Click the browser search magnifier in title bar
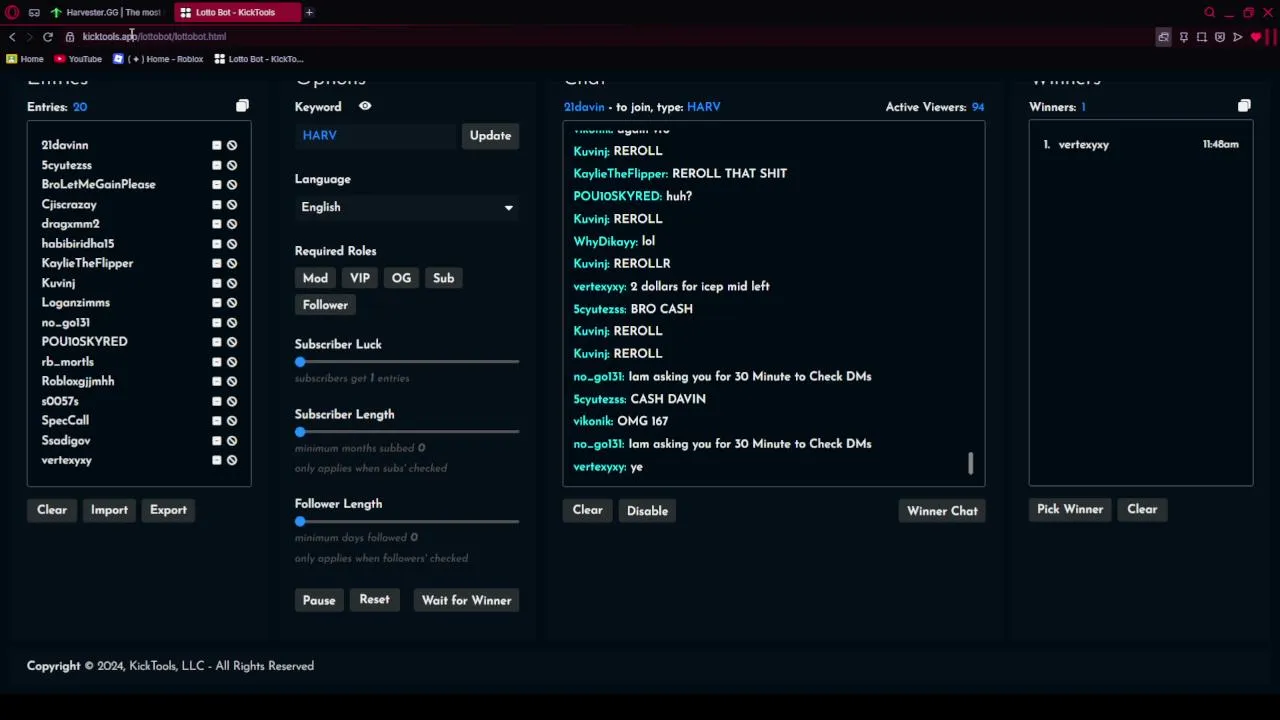 click(x=1209, y=12)
